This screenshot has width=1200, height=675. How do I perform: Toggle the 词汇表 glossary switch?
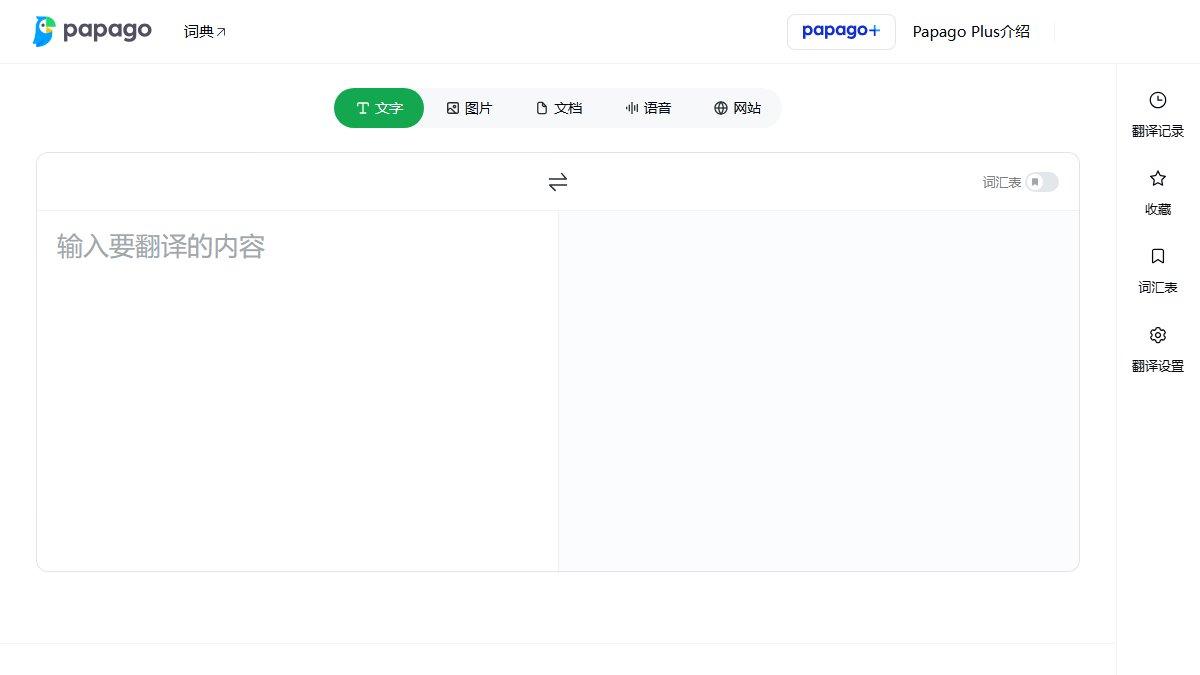[x=1042, y=182]
